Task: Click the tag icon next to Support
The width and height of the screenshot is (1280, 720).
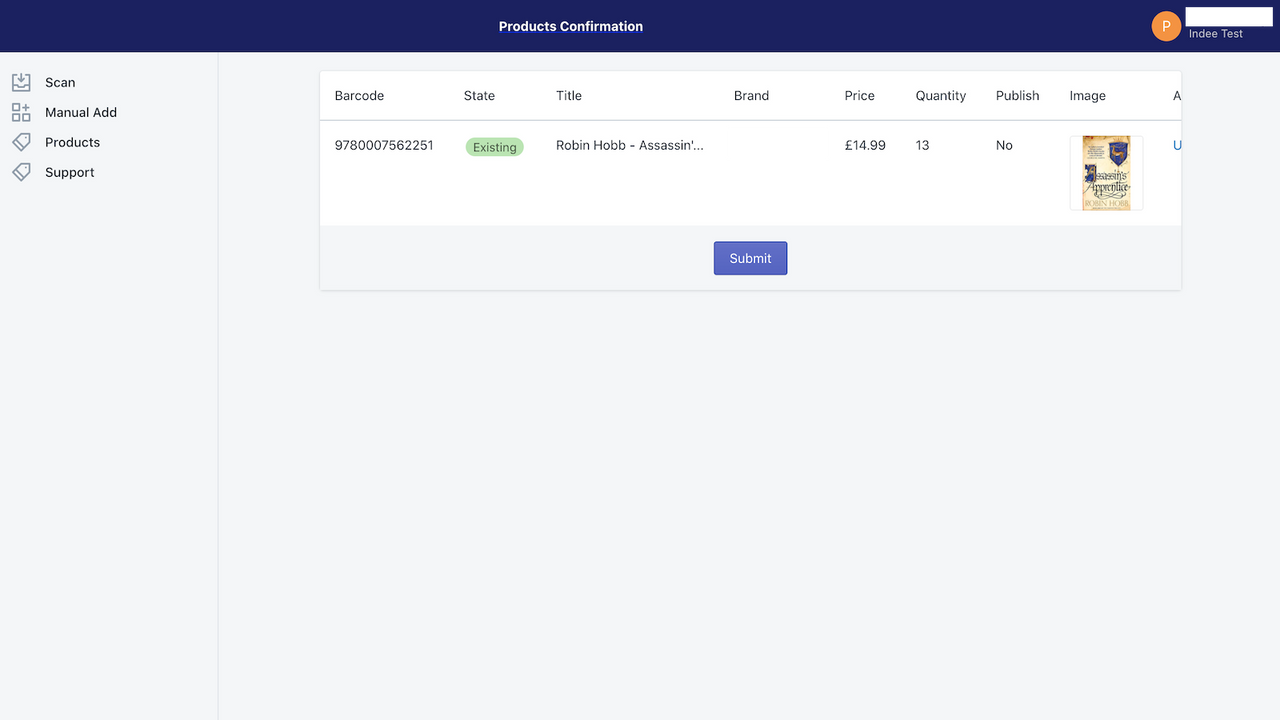Action: [22, 172]
